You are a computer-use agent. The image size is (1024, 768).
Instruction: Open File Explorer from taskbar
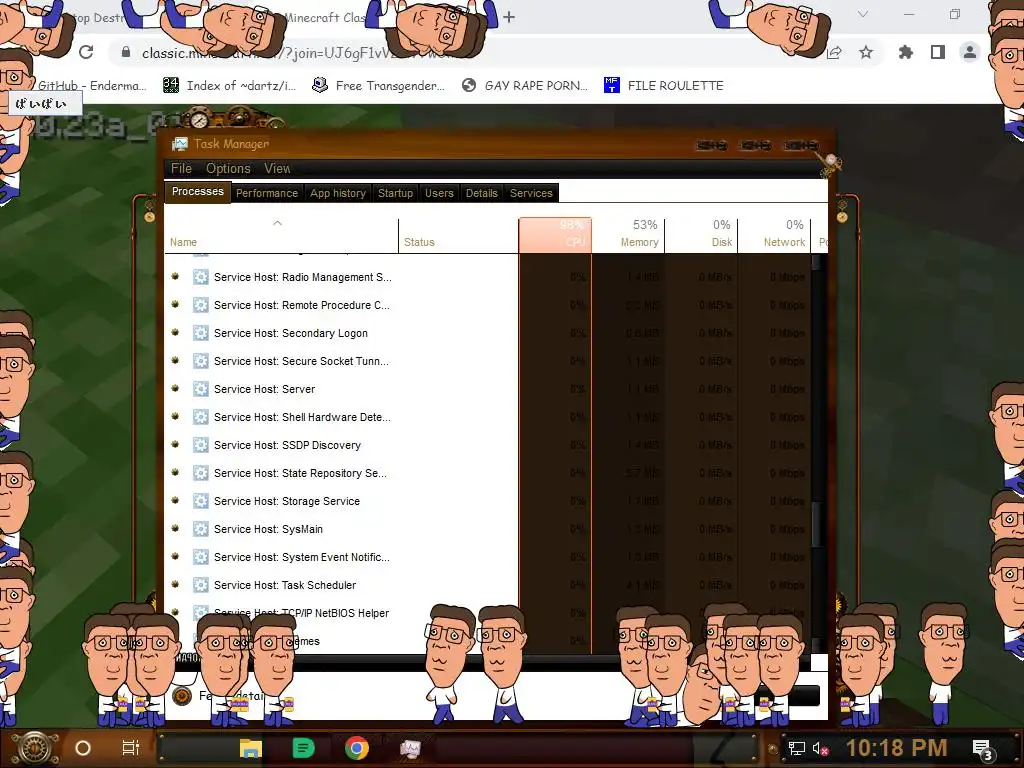[x=251, y=748]
